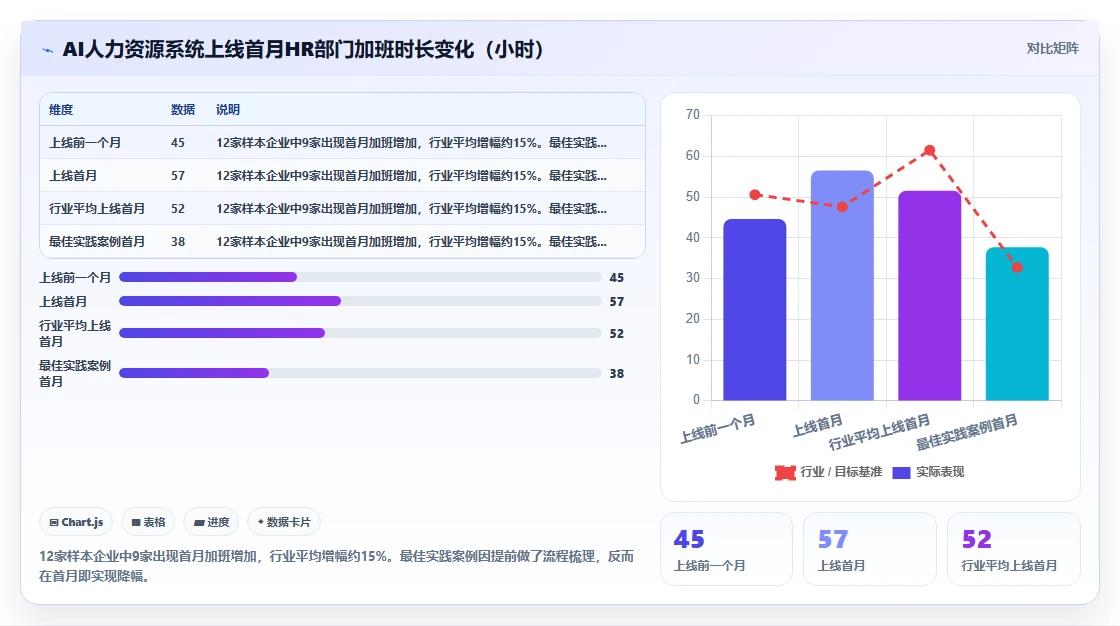This screenshot has height=626, width=1120.
Task: Click the 上线前一个月 progress bar
Action: [x=360, y=277]
